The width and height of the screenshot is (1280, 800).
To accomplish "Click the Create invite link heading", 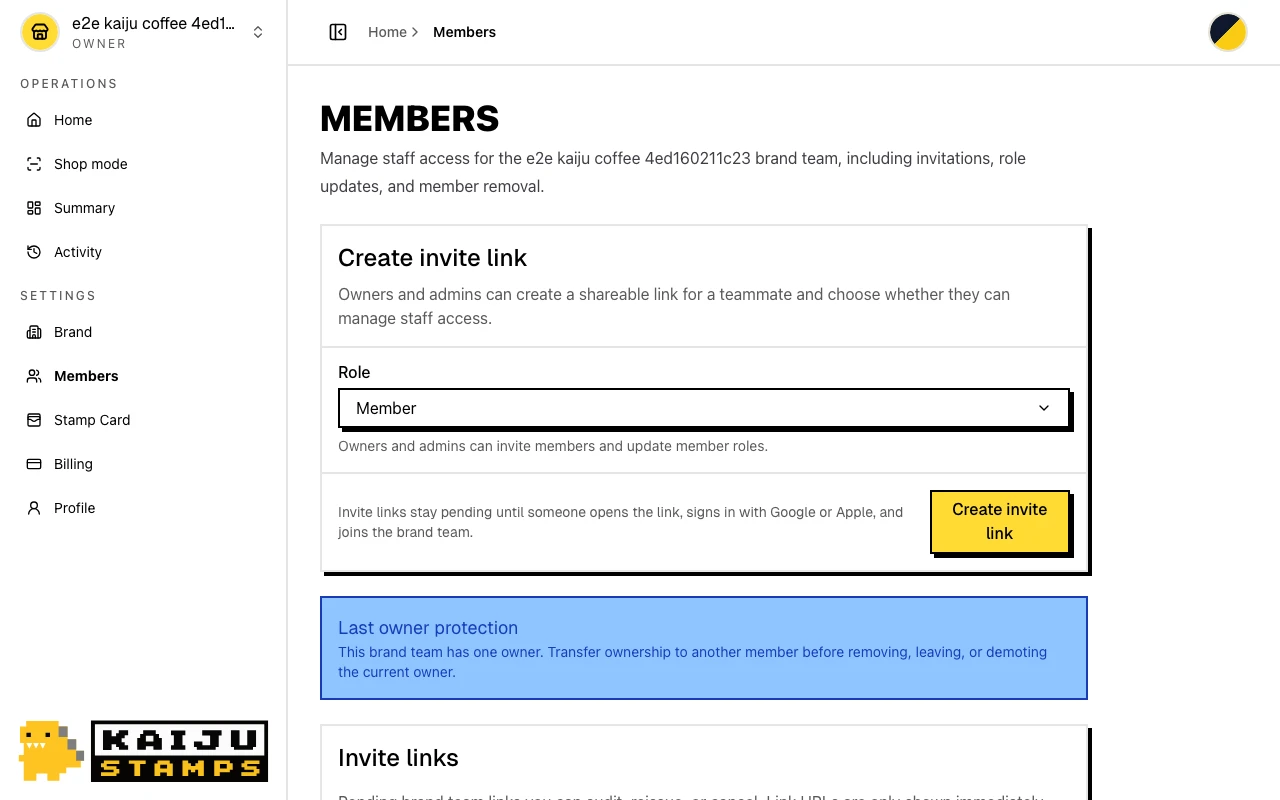I will (432, 258).
